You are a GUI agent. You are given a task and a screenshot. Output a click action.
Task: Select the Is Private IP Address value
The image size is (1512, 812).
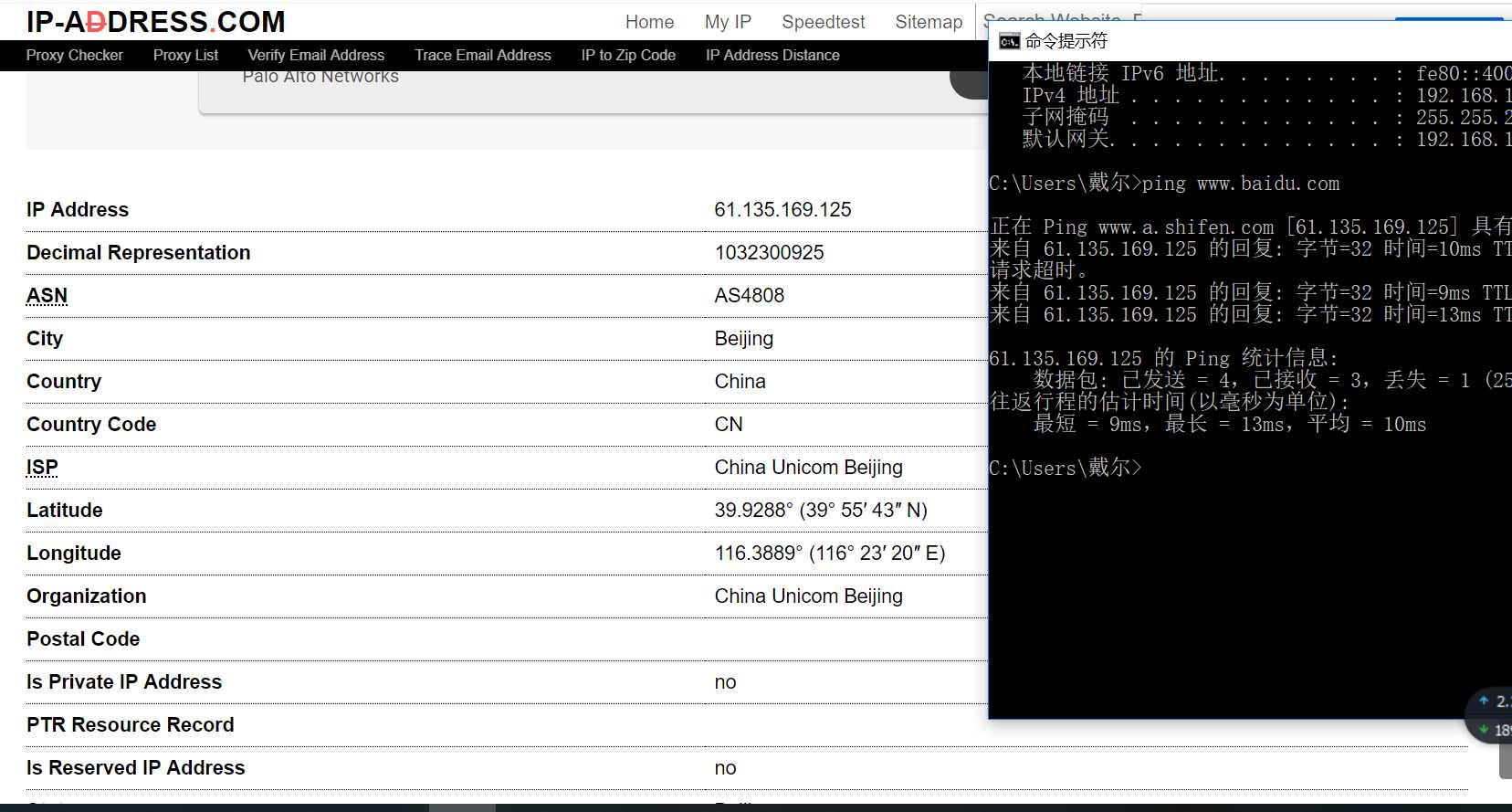pos(725,681)
